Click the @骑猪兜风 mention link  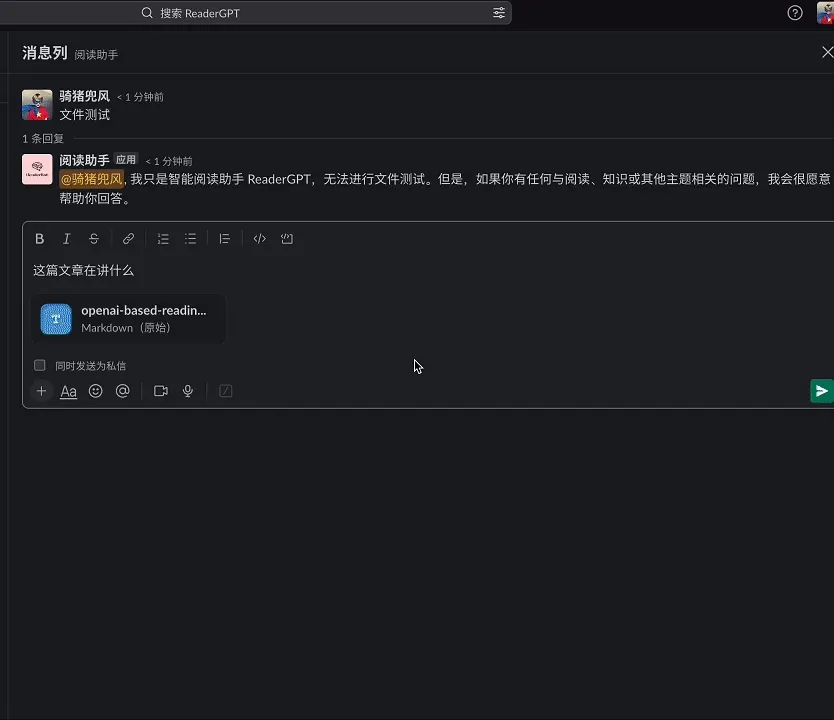coord(92,179)
